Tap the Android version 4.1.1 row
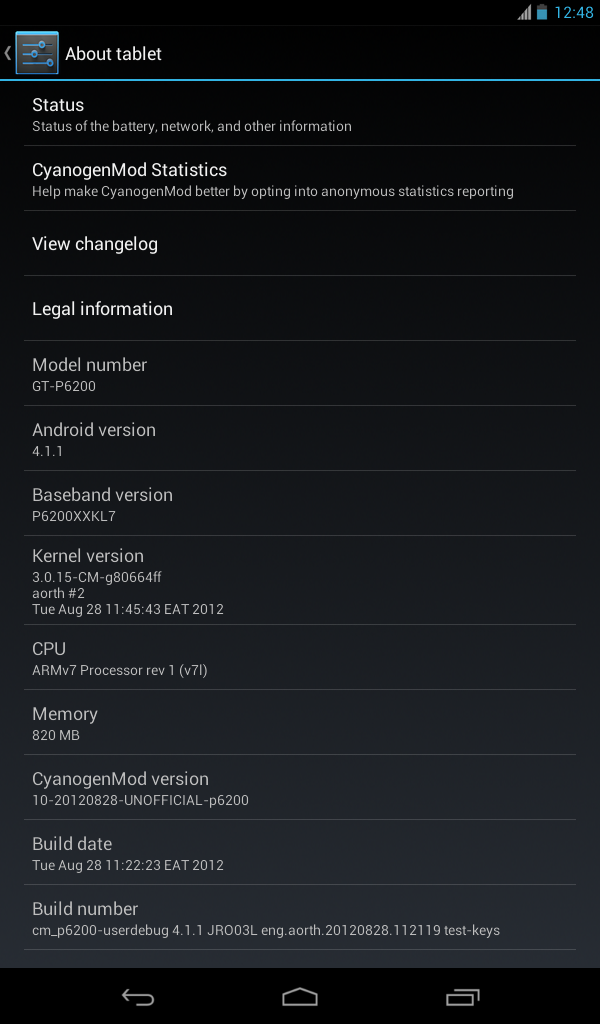600x1024 pixels. 300,439
